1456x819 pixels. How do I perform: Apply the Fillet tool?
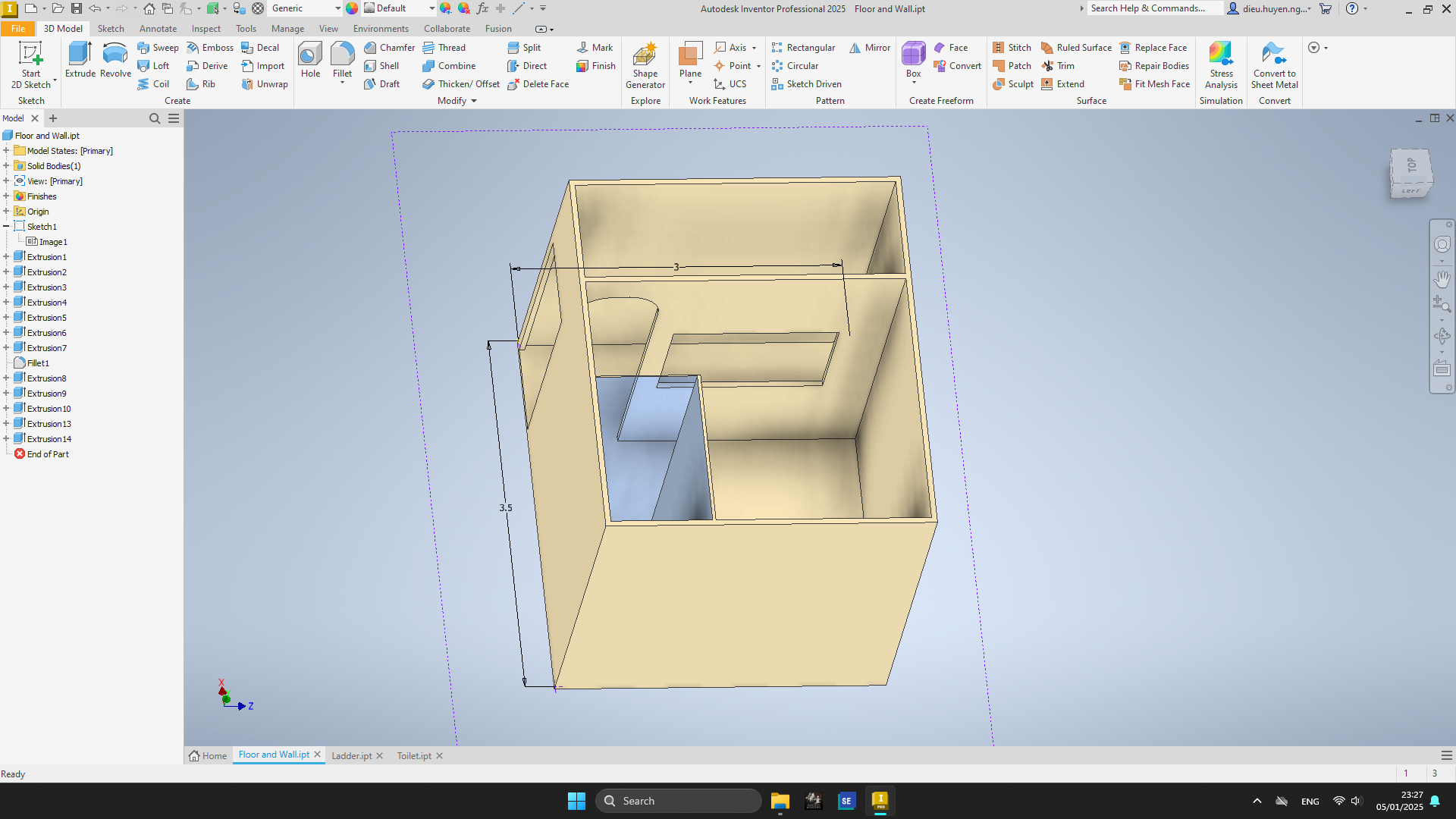[x=342, y=60]
